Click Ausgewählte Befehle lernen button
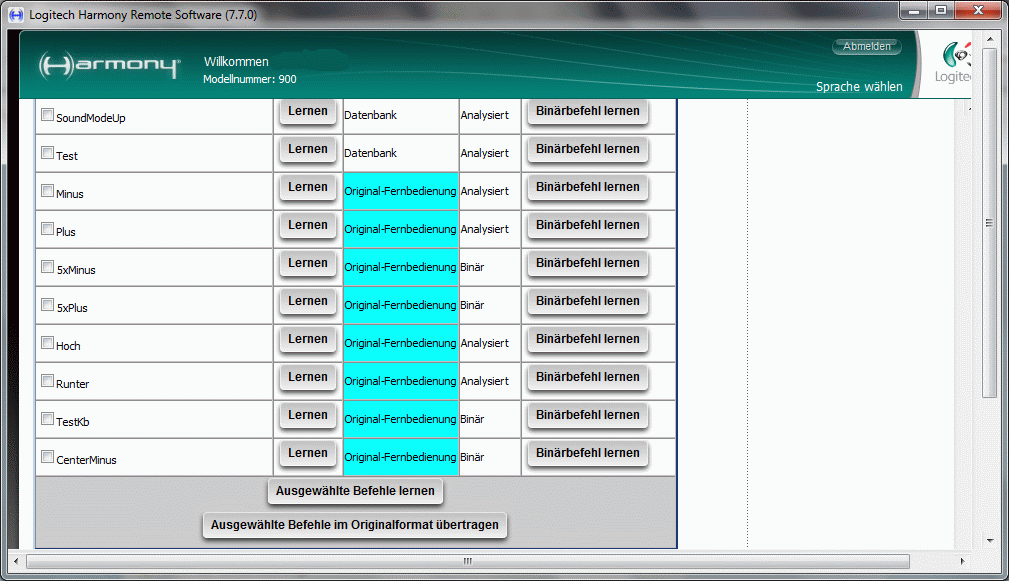This screenshot has width=1009, height=581. click(x=355, y=492)
